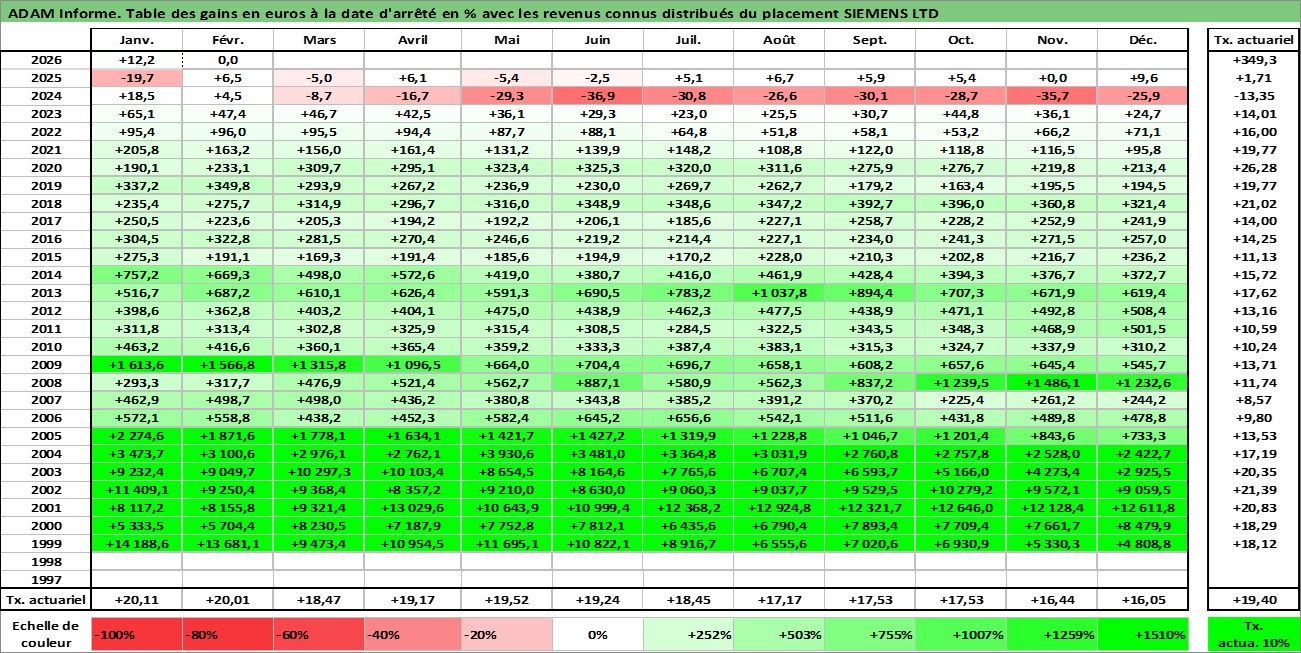
Task: Click the 'Mars' column header
Action: pos(318,40)
